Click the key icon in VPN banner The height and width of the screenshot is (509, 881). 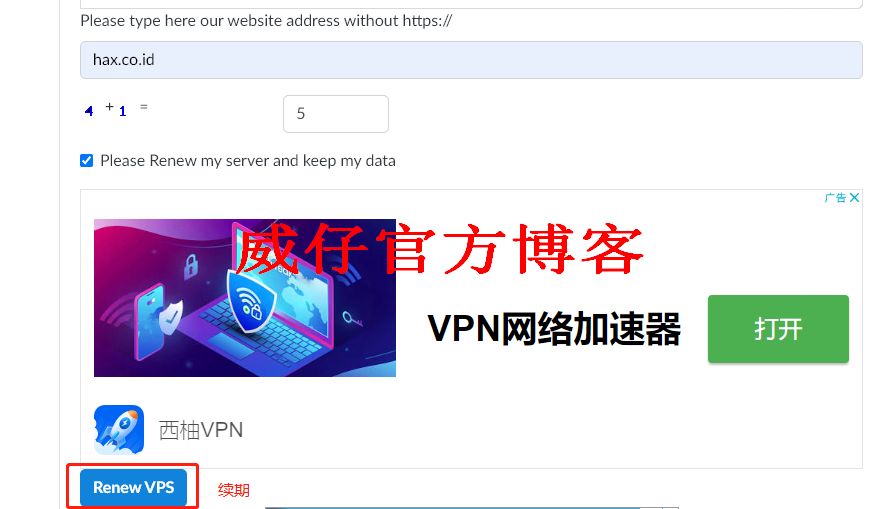tap(352, 320)
